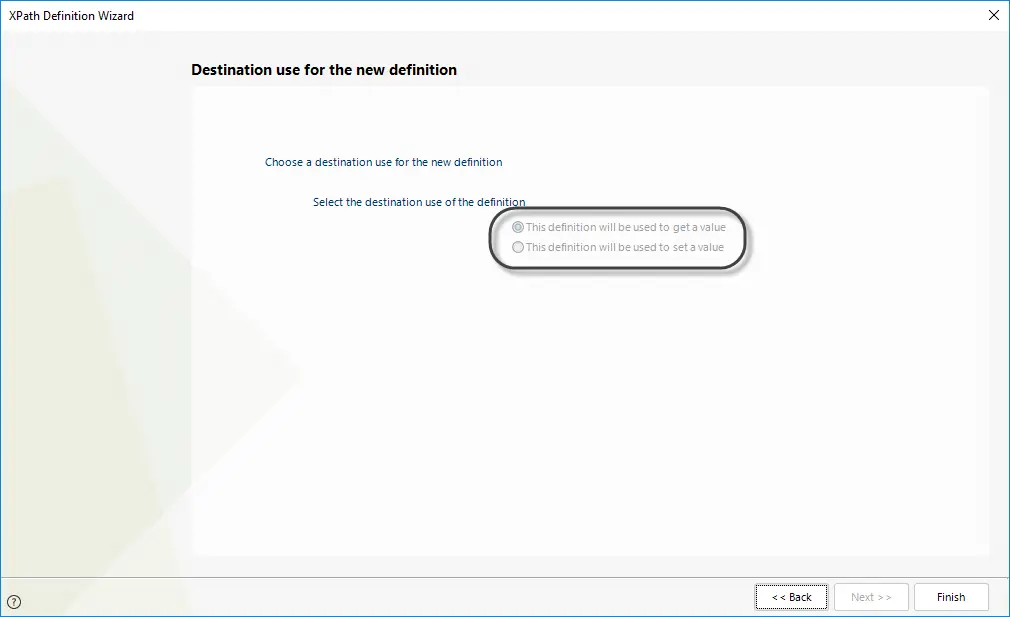Finish the XPath Definition Wizard
Viewport: 1010px width, 617px height.
pos(951,597)
